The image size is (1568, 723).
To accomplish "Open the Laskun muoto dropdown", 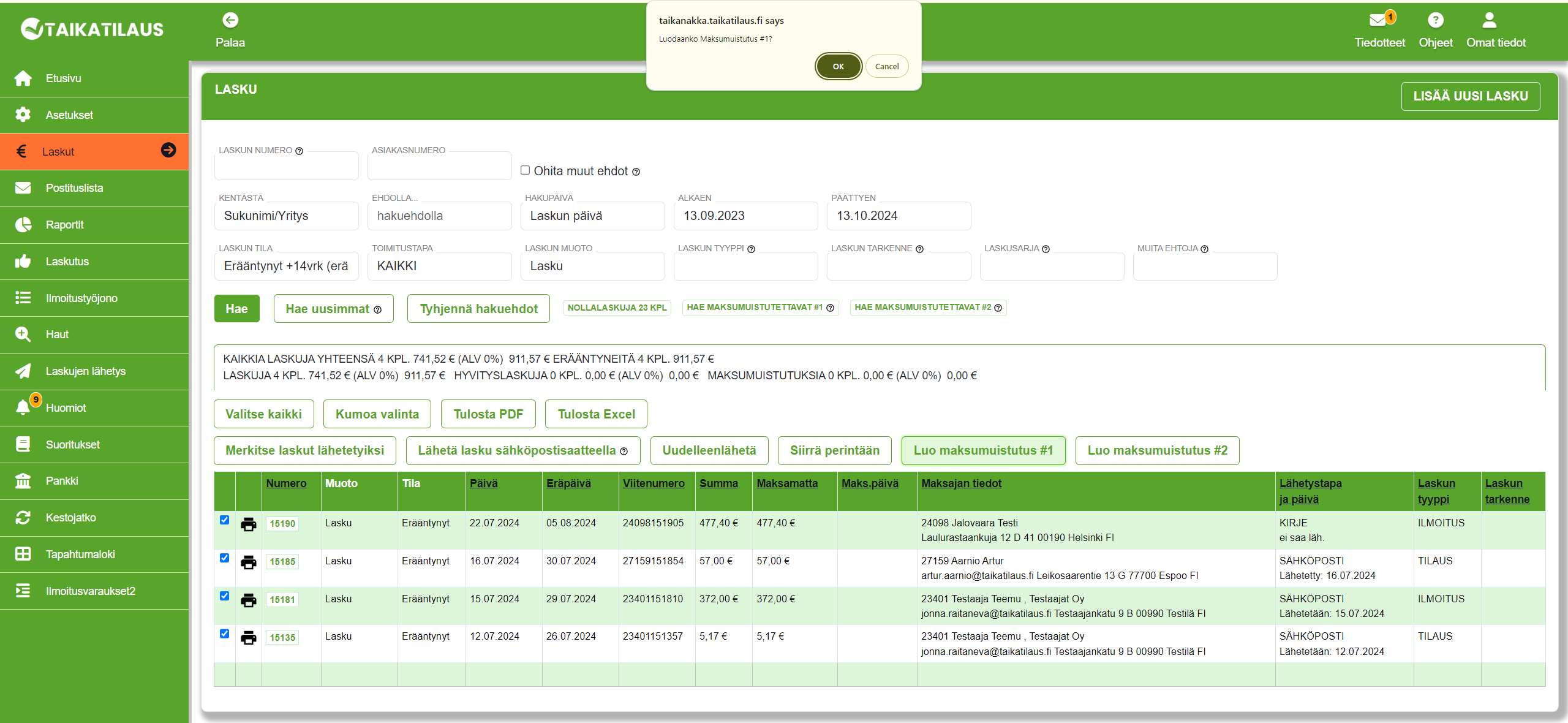I will (x=592, y=266).
